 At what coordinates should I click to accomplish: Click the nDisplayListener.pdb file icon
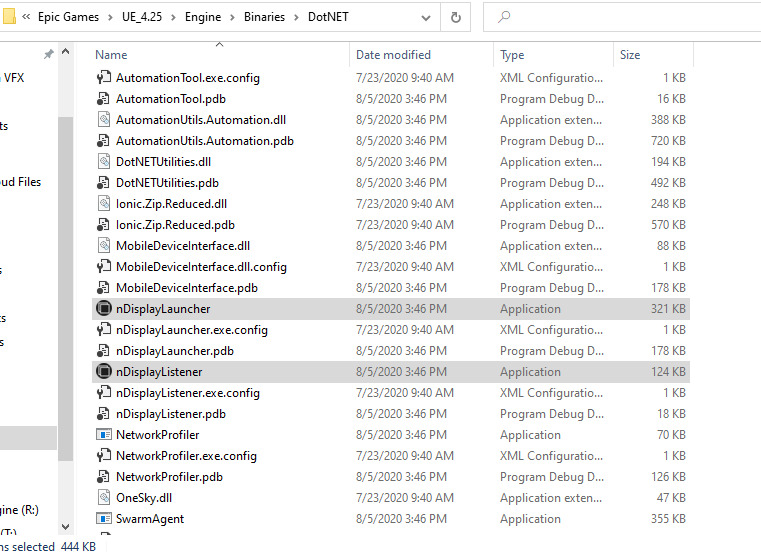click(x=103, y=414)
